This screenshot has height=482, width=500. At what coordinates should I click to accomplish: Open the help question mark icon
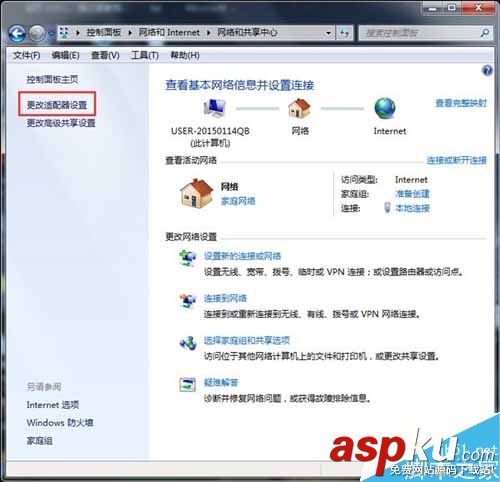(487, 71)
